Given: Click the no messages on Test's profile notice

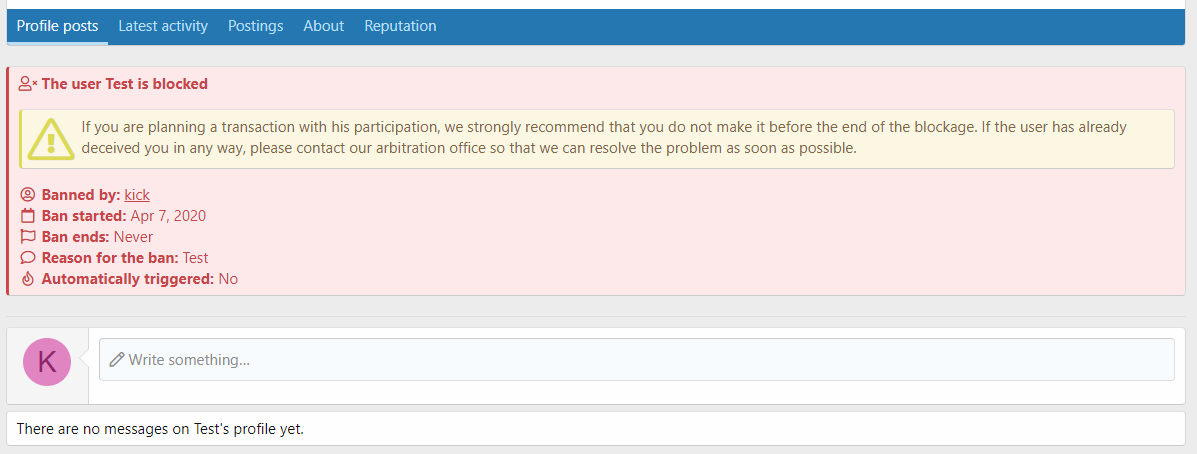Looking at the screenshot, I should [x=160, y=429].
